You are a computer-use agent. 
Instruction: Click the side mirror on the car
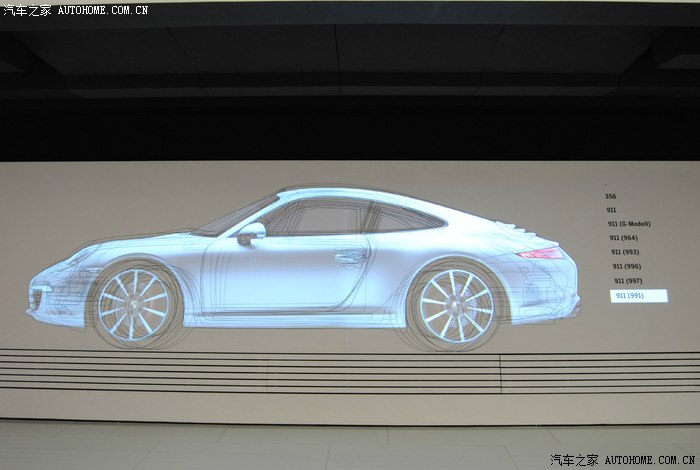click(x=250, y=233)
